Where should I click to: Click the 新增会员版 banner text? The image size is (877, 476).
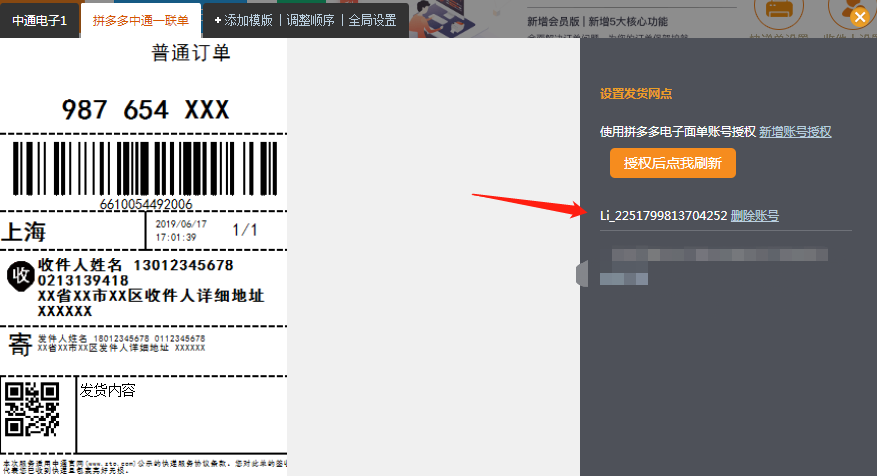pos(553,22)
